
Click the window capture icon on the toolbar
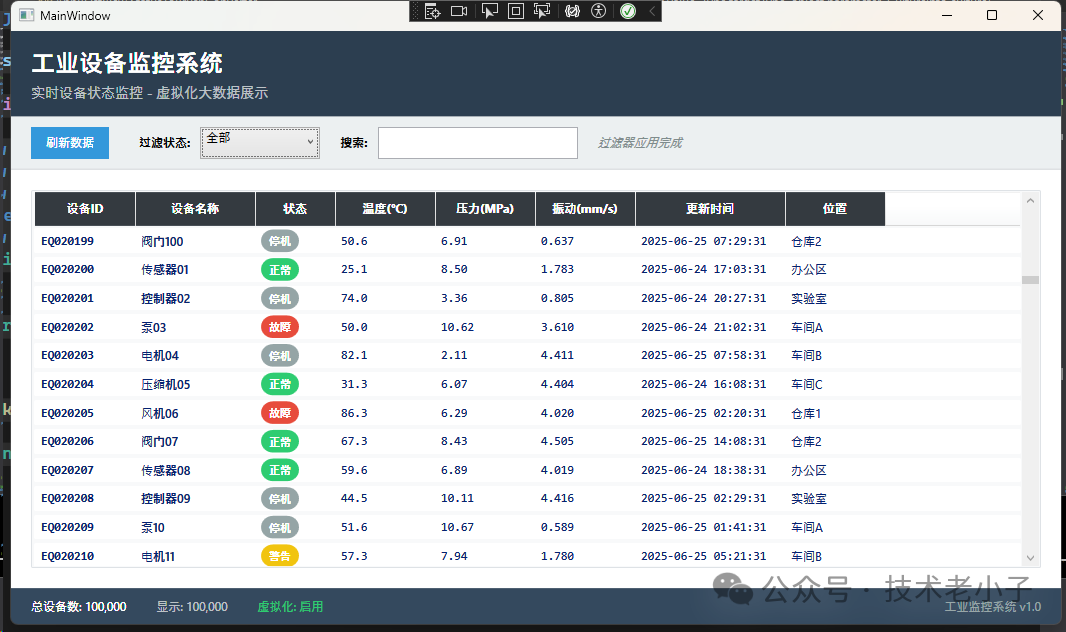[515, 10]
